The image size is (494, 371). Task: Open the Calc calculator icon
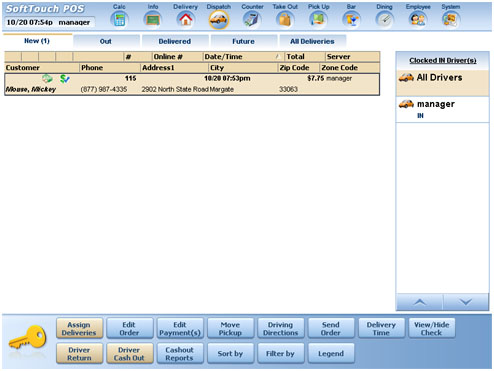click(x=119, y=20)
